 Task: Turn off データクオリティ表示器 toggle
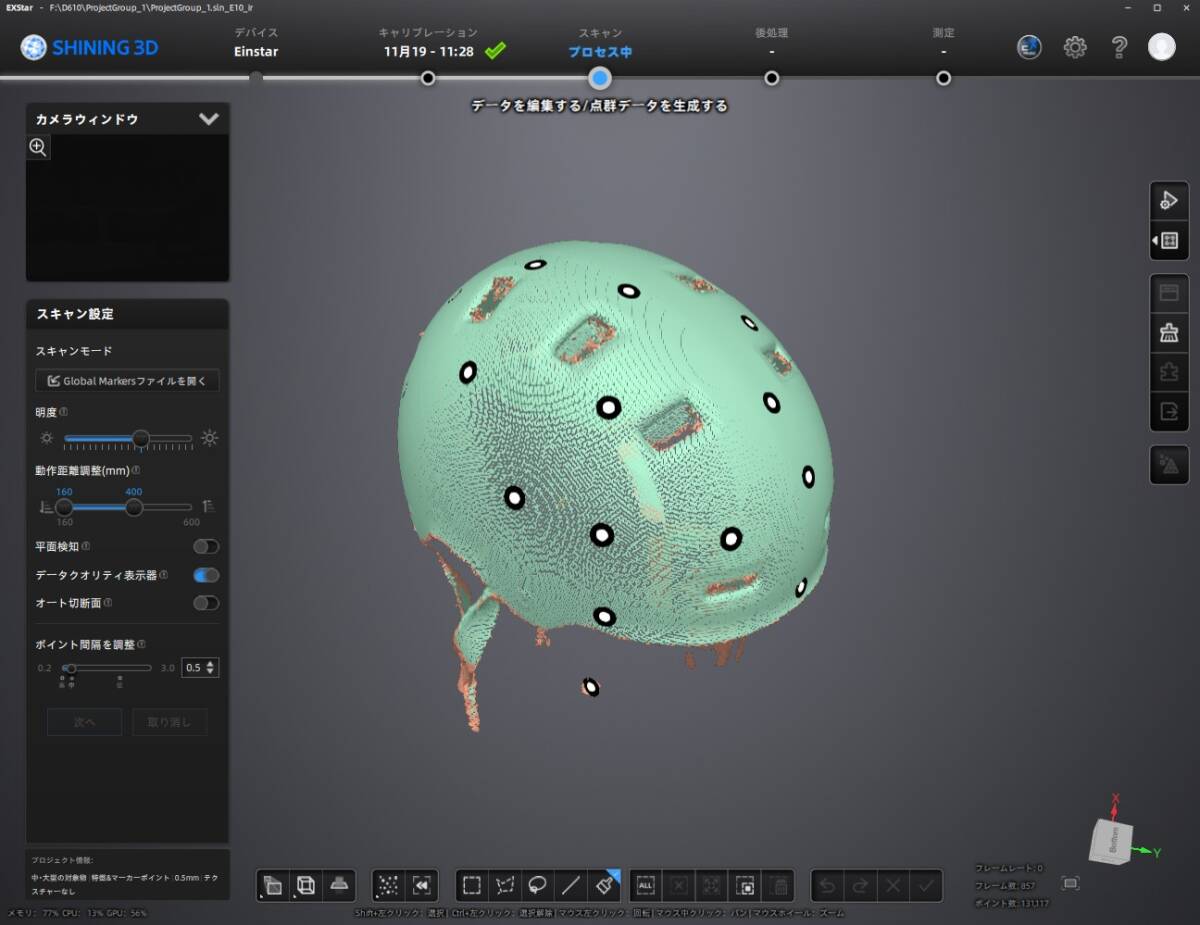[206, 575]
